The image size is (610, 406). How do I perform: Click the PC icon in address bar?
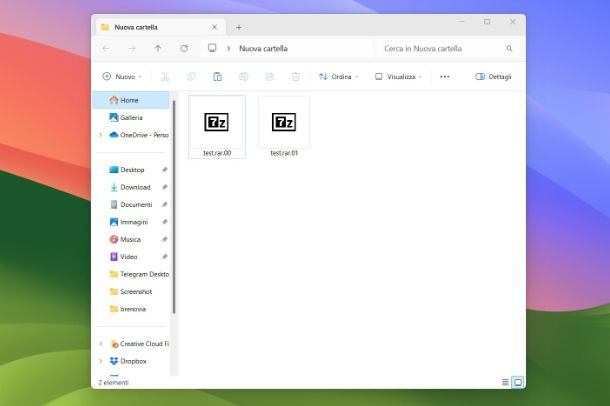pos(212,48)
